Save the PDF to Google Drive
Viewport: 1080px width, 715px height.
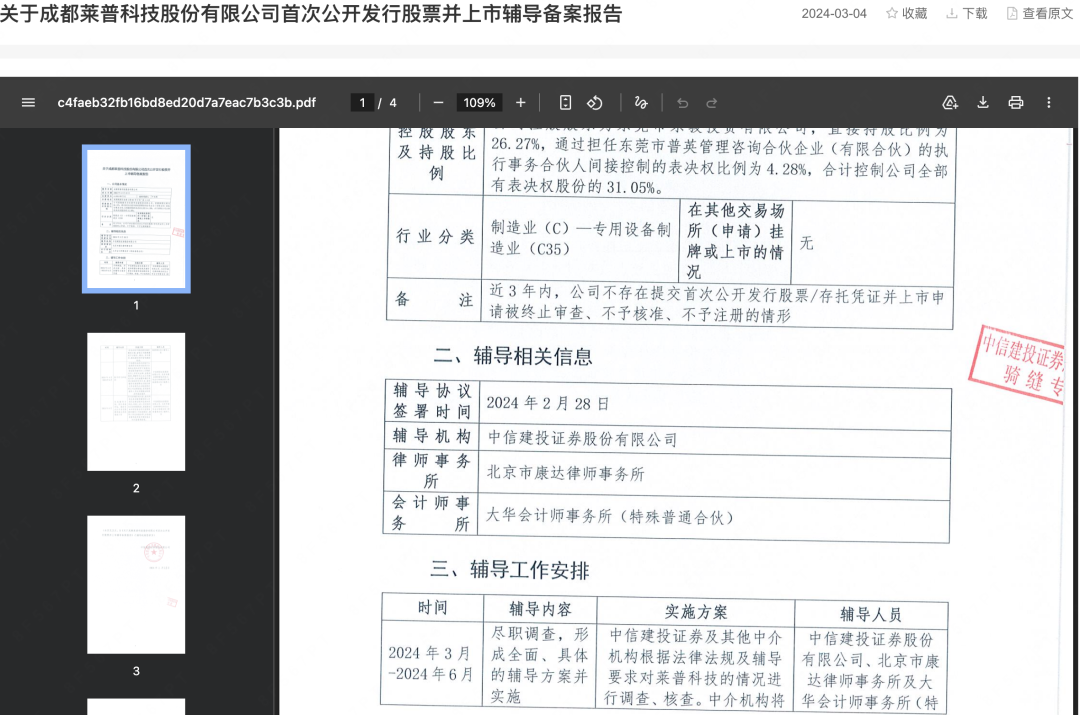pyautogui.click(x=950, y=103)
